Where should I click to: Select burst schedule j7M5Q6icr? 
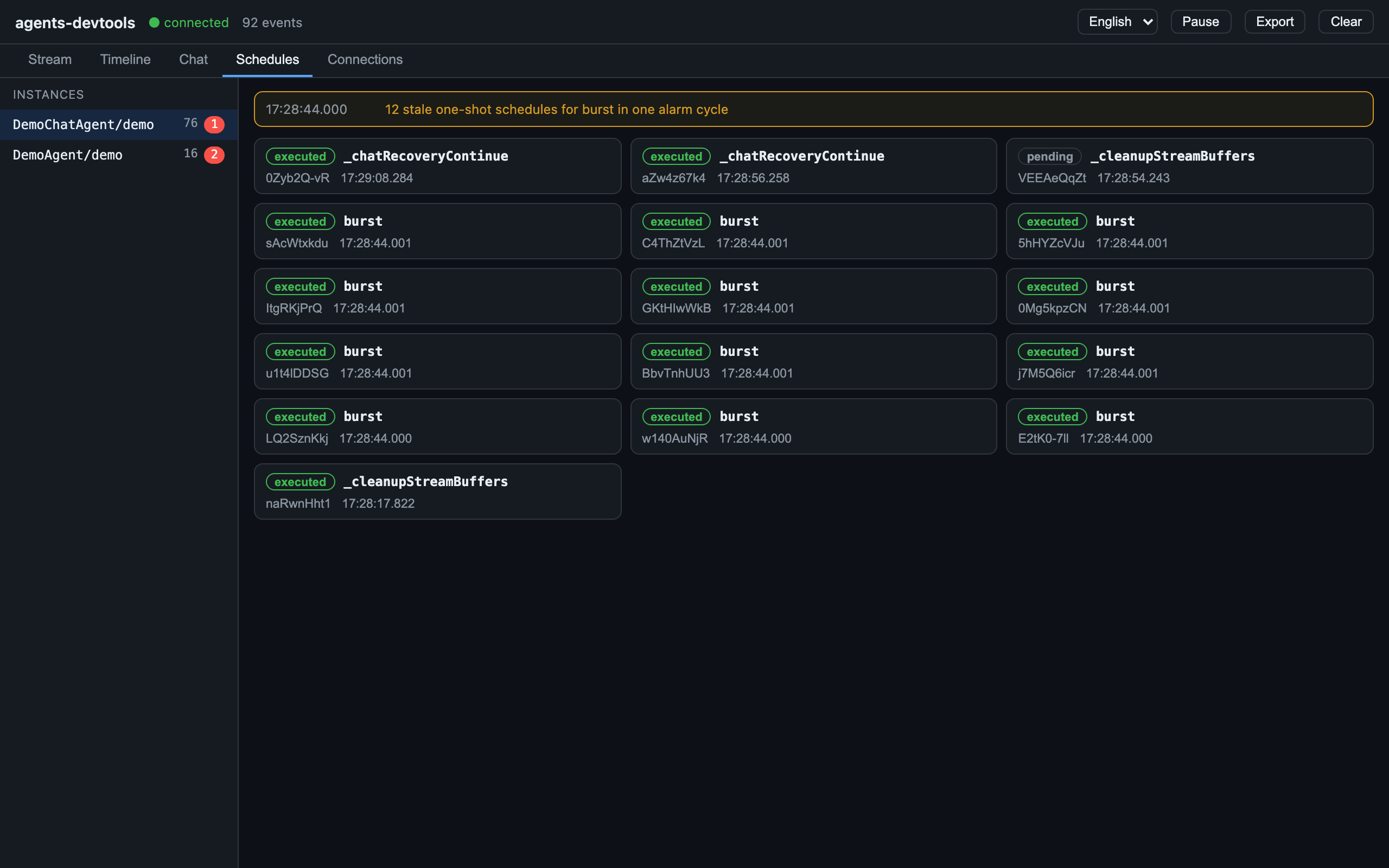1189,362
